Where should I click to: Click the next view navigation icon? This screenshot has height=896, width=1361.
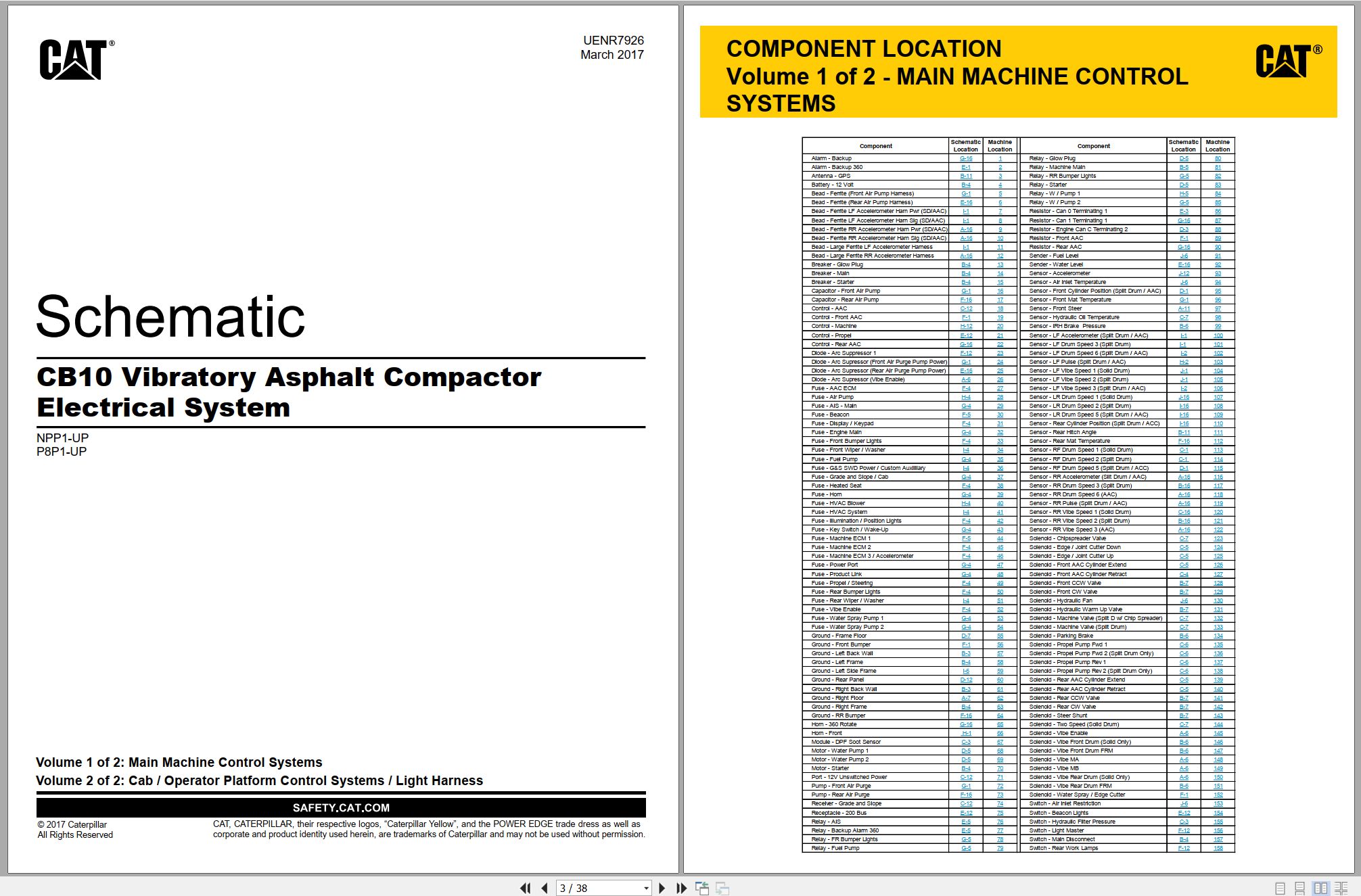click(722, 888)
